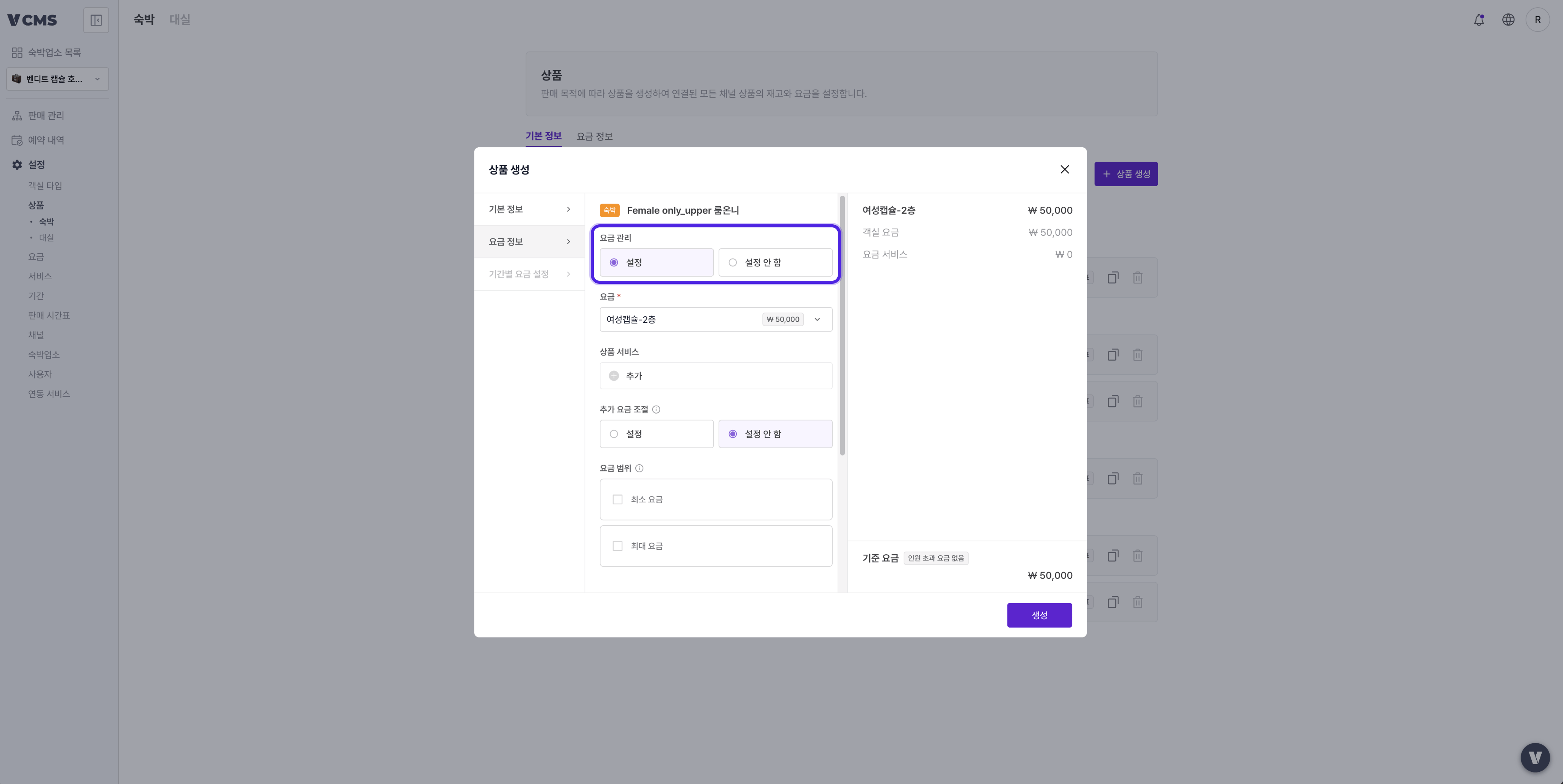Check the 최소 요금 checkbox
Screen dimensions: 1563x784
(x=617, y=499)
